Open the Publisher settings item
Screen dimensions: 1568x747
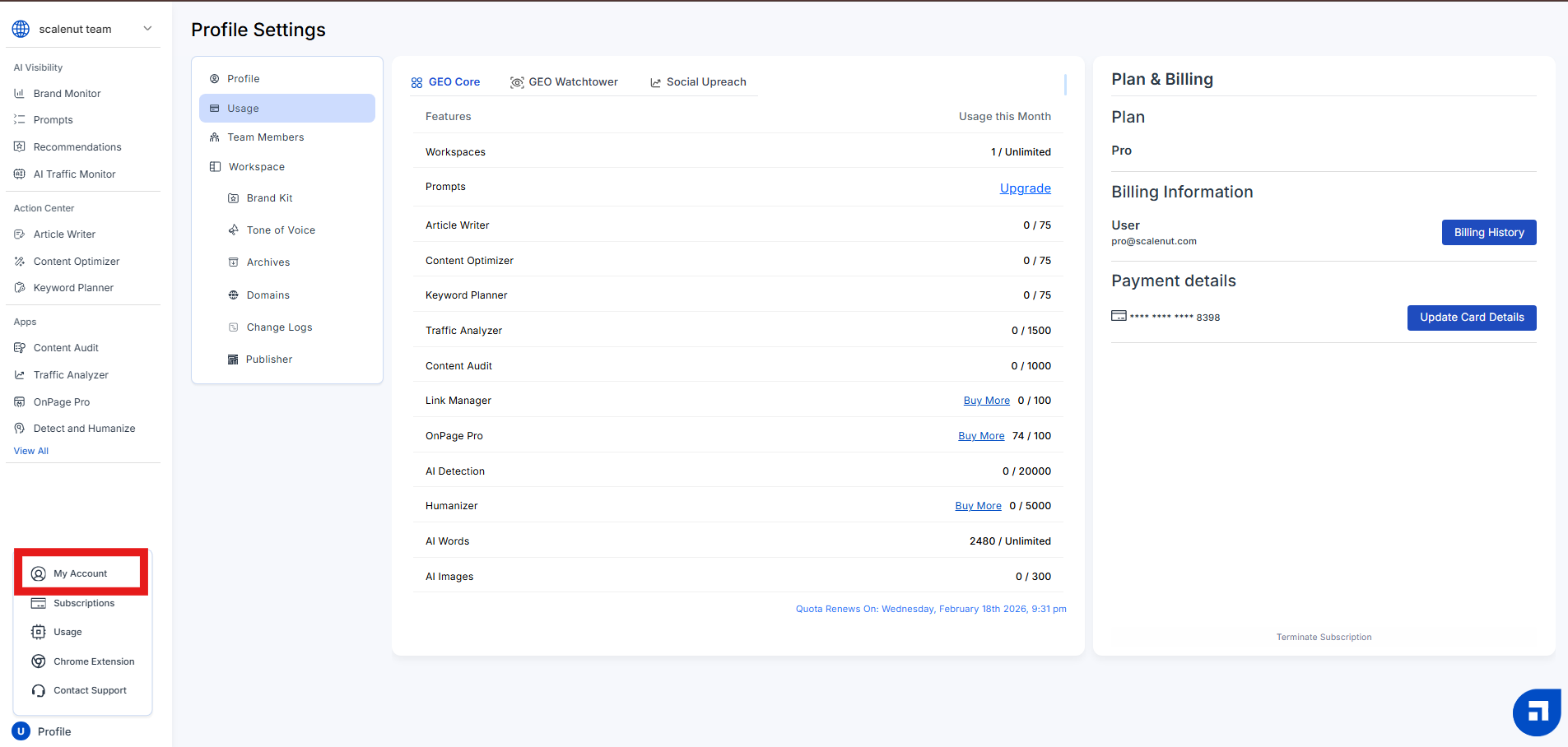(x=268, y=360)
